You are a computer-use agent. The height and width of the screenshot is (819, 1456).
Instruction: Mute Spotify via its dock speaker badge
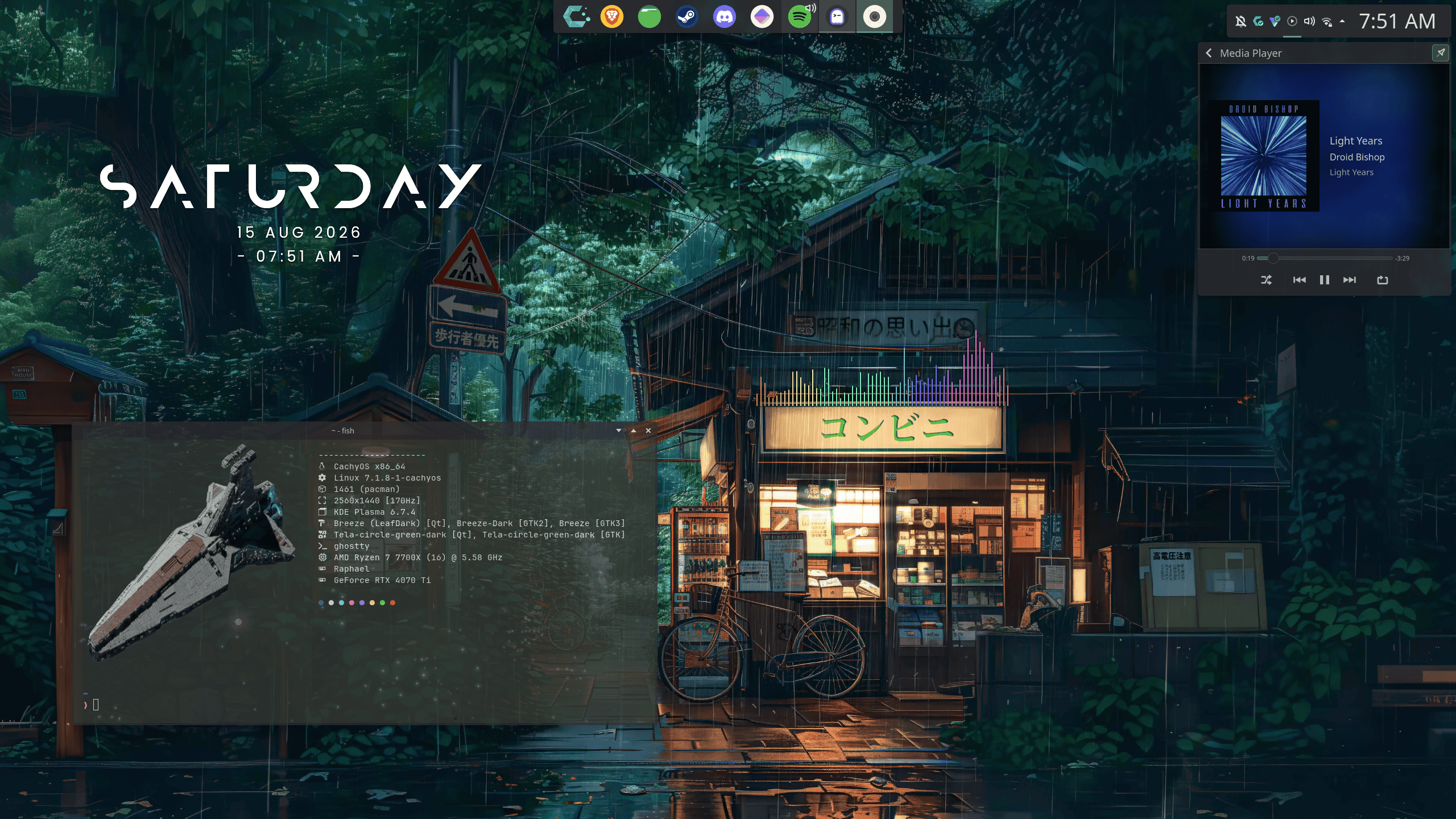[811, 8]
